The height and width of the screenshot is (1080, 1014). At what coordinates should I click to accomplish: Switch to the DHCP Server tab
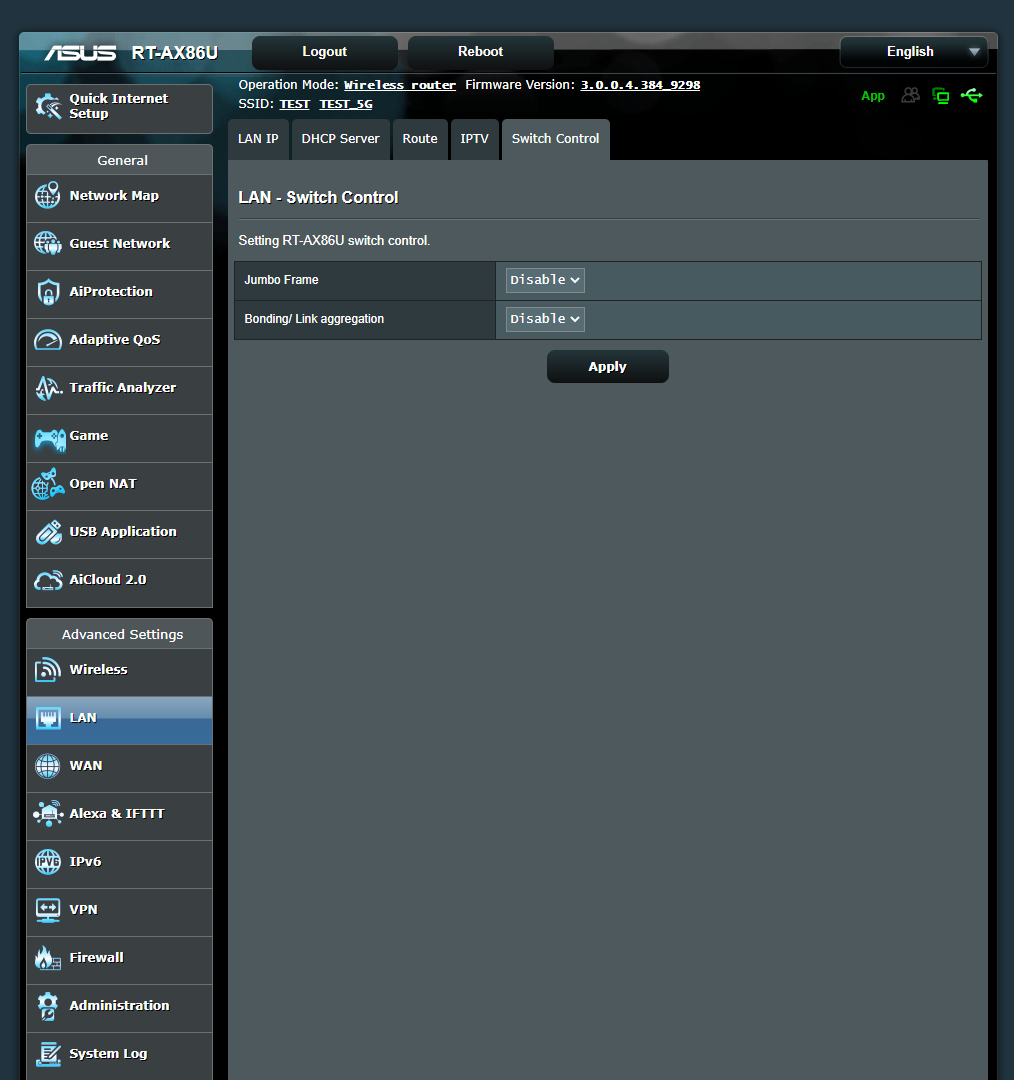(340, 139)
